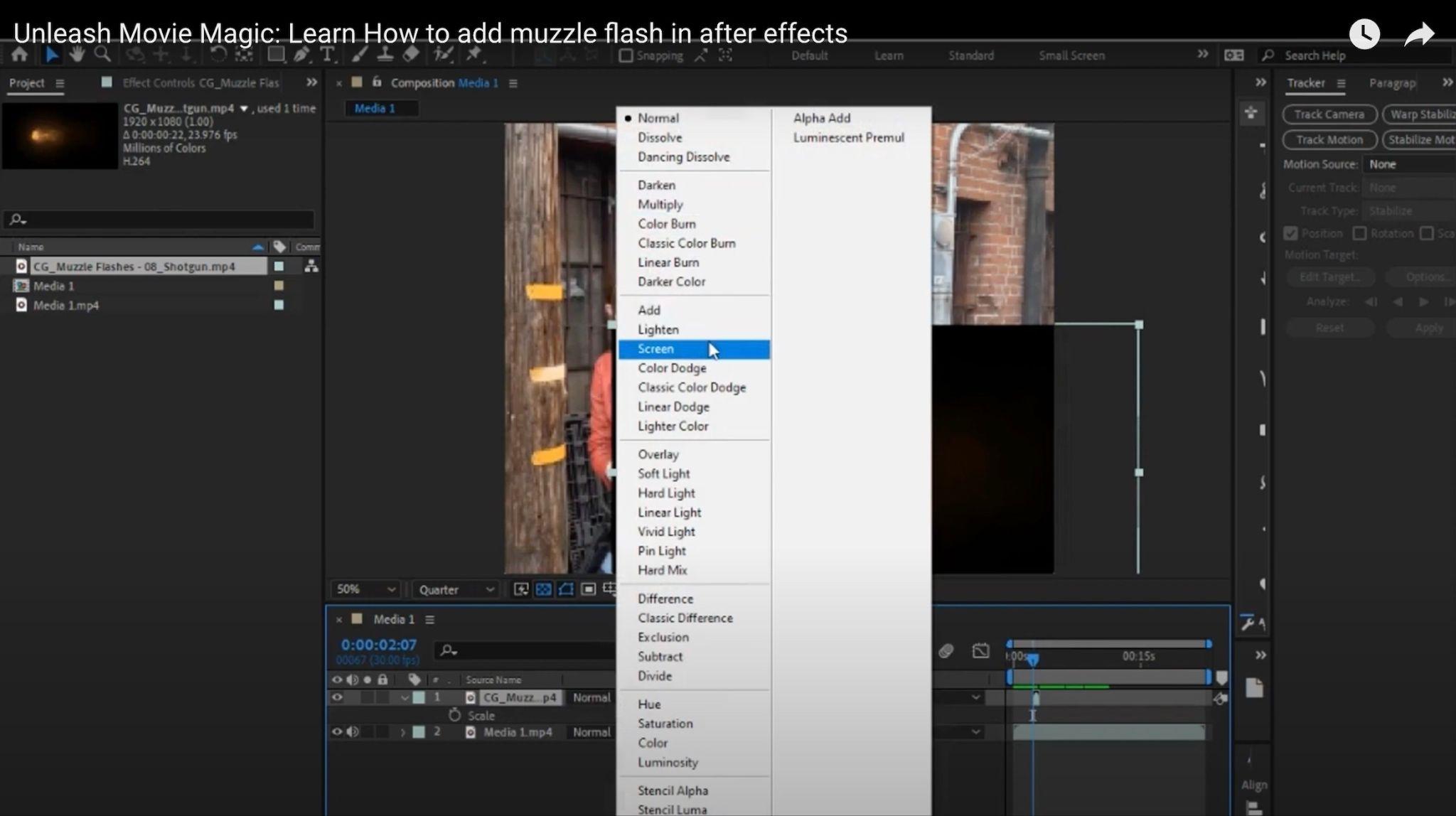This screenshot has height=816, width=1456.
Task: Hide the CG_Muzz layer eye toggle
Action: pos(337,697)
